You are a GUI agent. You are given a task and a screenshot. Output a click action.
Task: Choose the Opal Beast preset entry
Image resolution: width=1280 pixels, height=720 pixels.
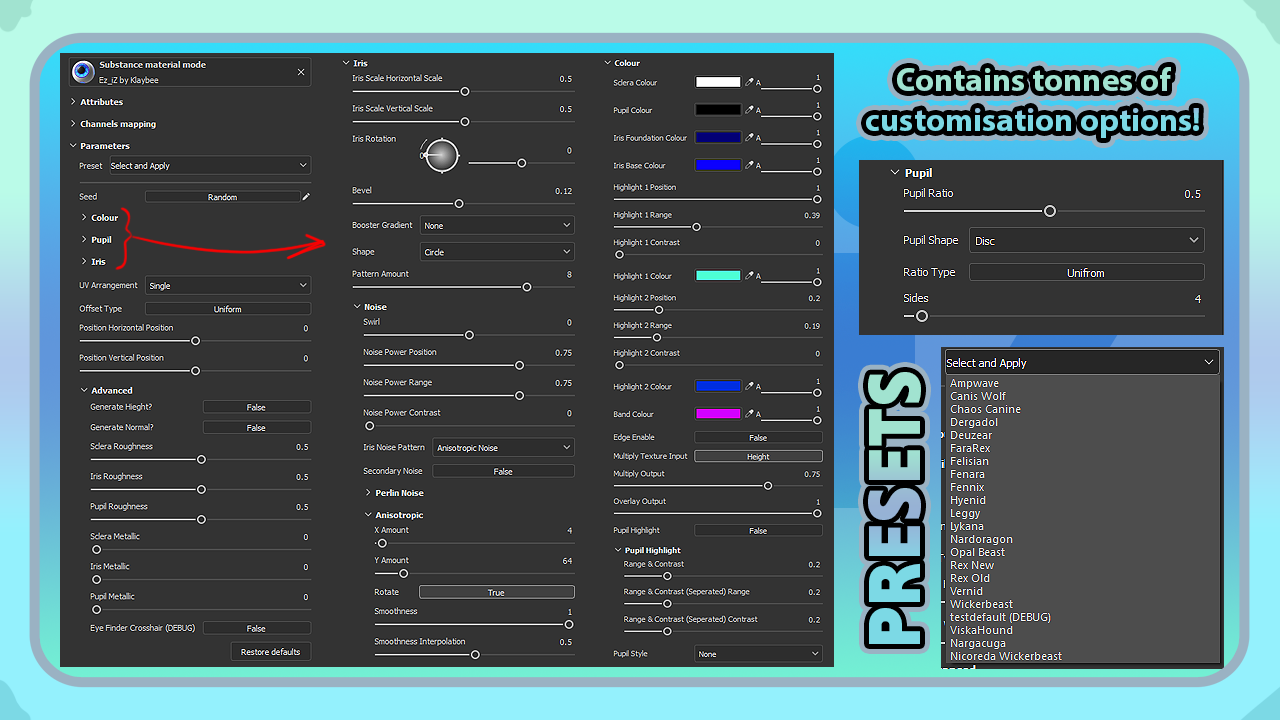[978, 552]
